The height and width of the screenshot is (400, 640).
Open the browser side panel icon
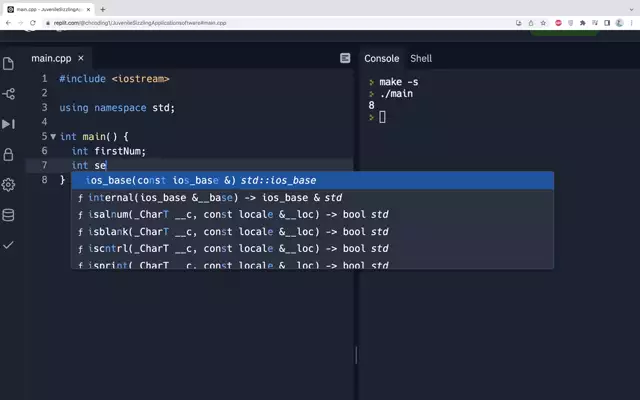pyautogui.click(x=607, y=23)
